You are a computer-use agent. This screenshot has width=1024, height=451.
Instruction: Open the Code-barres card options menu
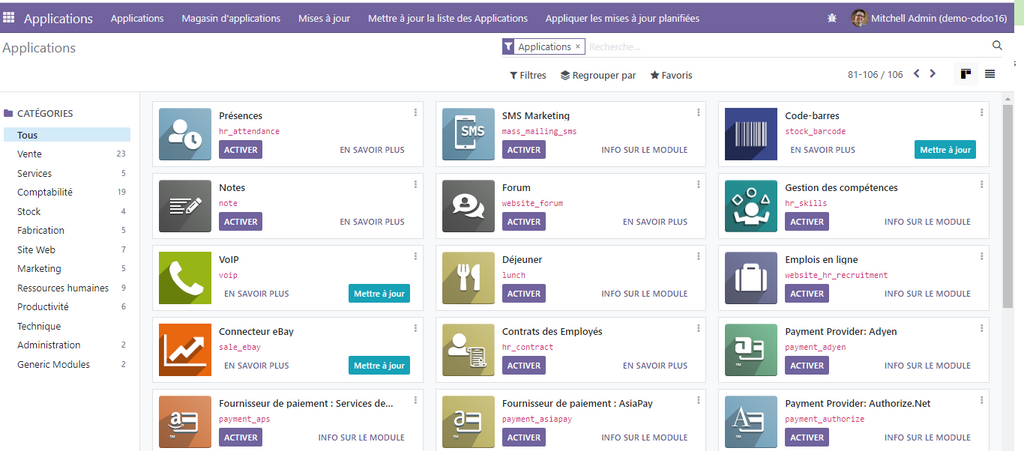pos(981,112)
